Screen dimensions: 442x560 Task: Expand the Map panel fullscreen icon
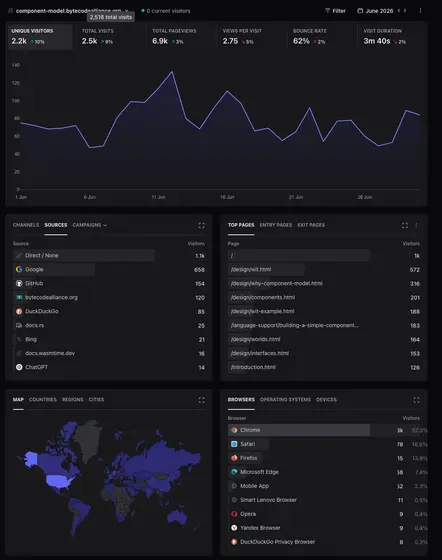pyautogui.click(x=201, y=400)
